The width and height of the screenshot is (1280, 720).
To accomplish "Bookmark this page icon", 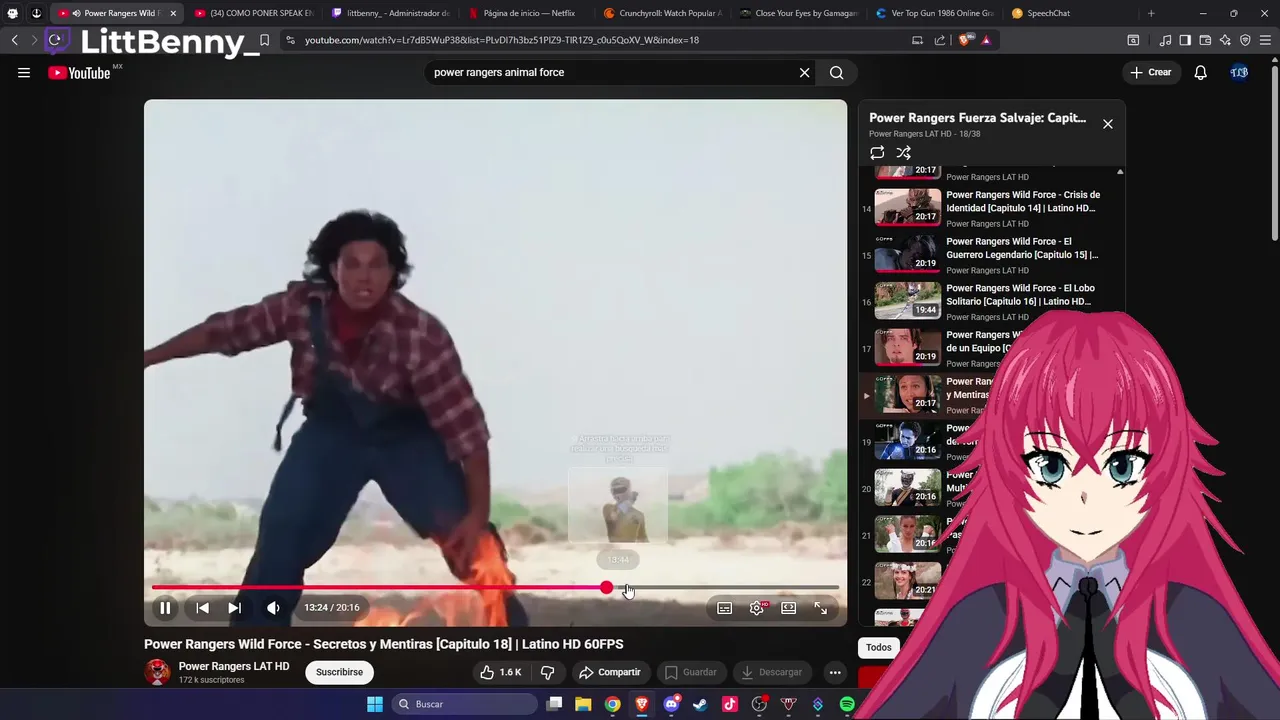I will (264, 40).
